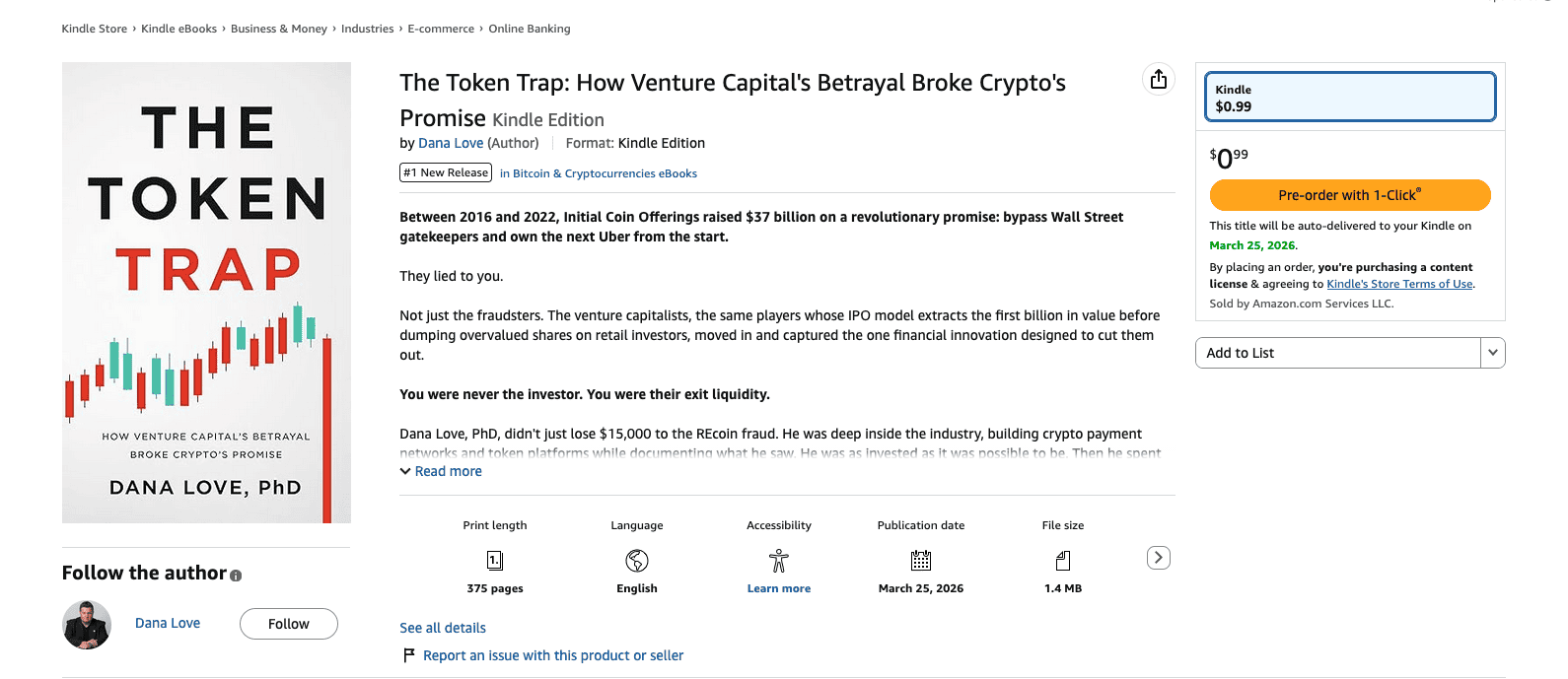Image resolution: width=1568 pixels, height=679 pixels.
Task: Open Kindle's Store Terms of Use
Action: point(1398,283)
